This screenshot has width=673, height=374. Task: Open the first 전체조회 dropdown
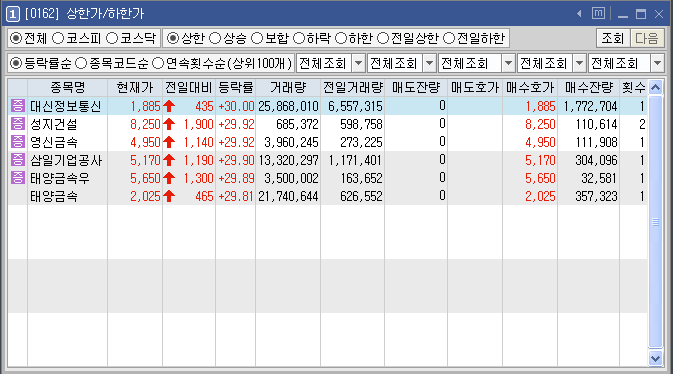coord(358,64)
